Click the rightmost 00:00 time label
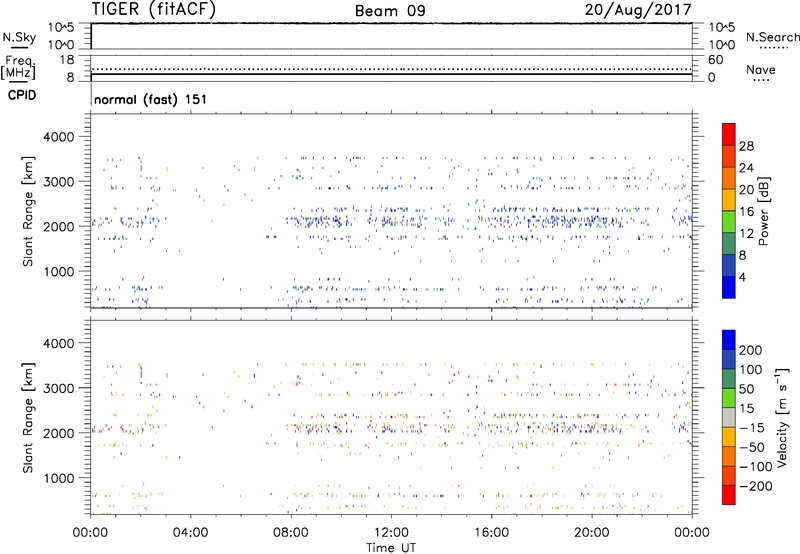The width and height of the screenshot is (800, 554). click(691, 533)
